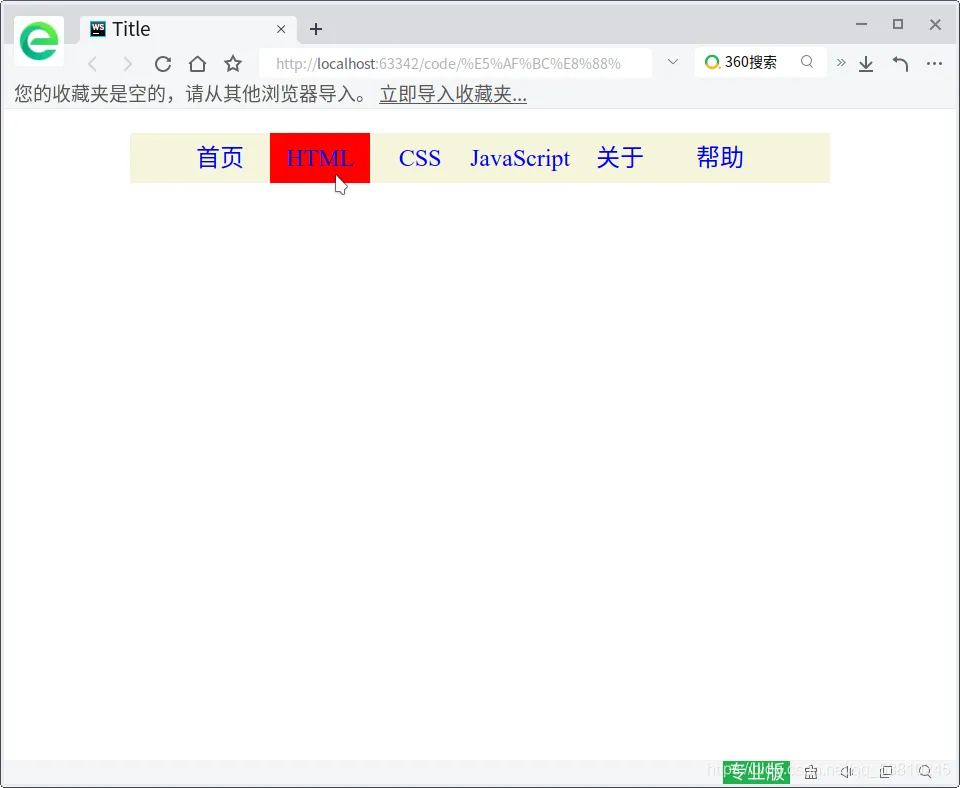Click the speaker icon in the bottom bar
960x788 pixels.
coord(846,772)
